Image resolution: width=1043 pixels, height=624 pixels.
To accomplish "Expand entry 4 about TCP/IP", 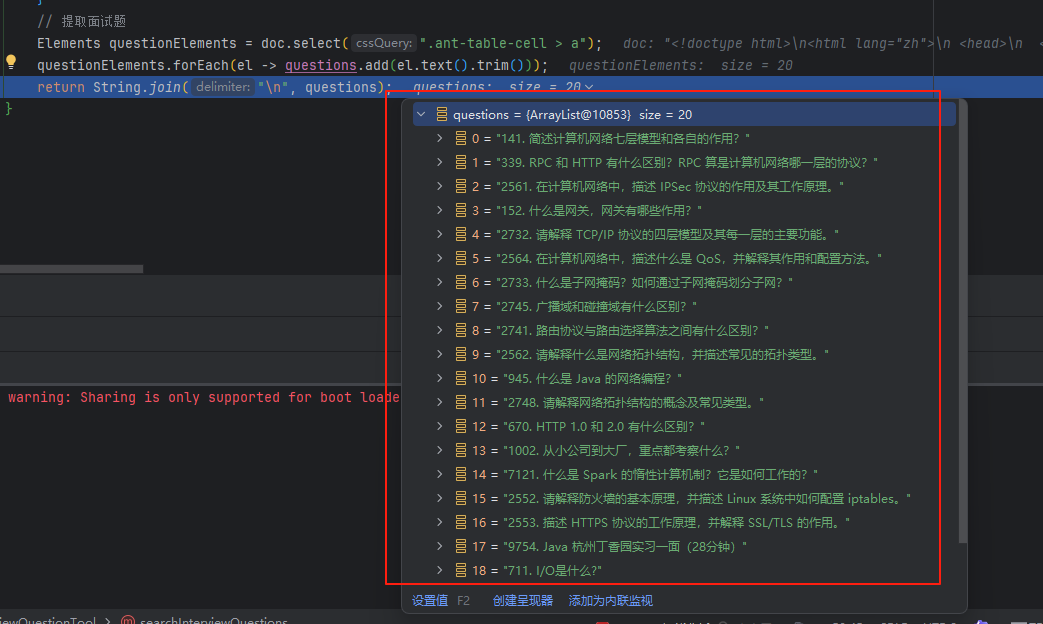I will point(440,234).
